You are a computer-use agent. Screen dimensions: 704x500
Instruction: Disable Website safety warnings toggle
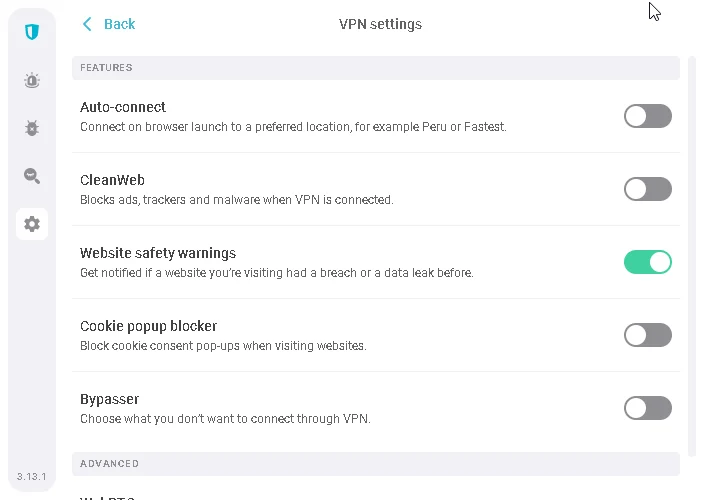tap(647, 262)
